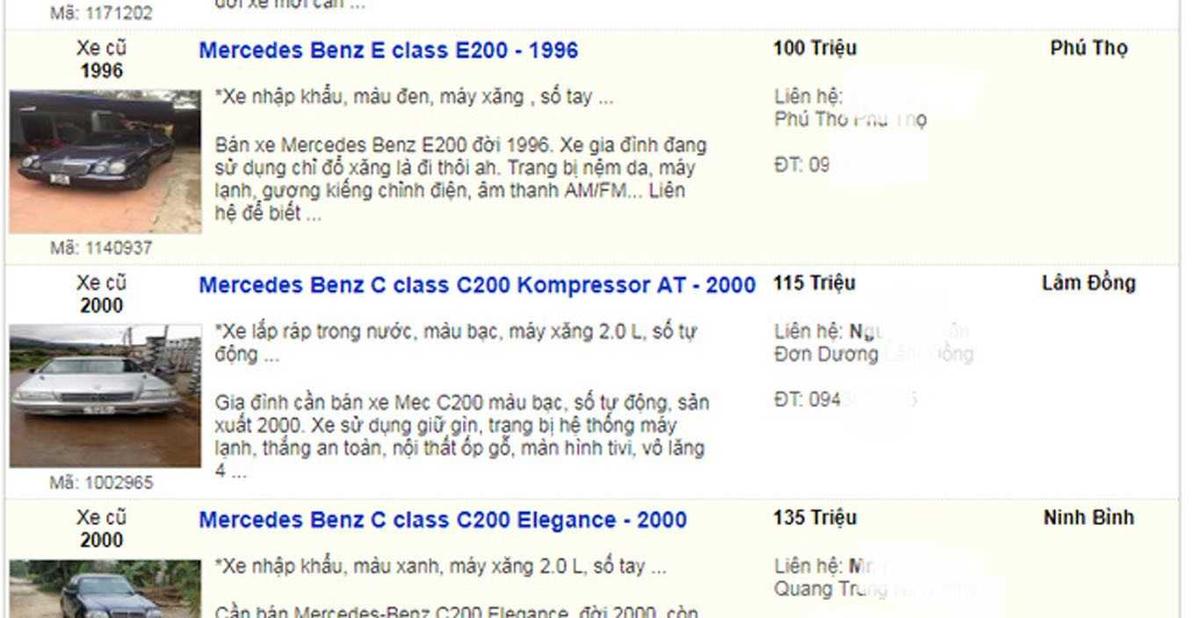Viewport: 1200px width, 618px height.
Task: Click listing code Mã: 1140937
Action: coord(101,248)
